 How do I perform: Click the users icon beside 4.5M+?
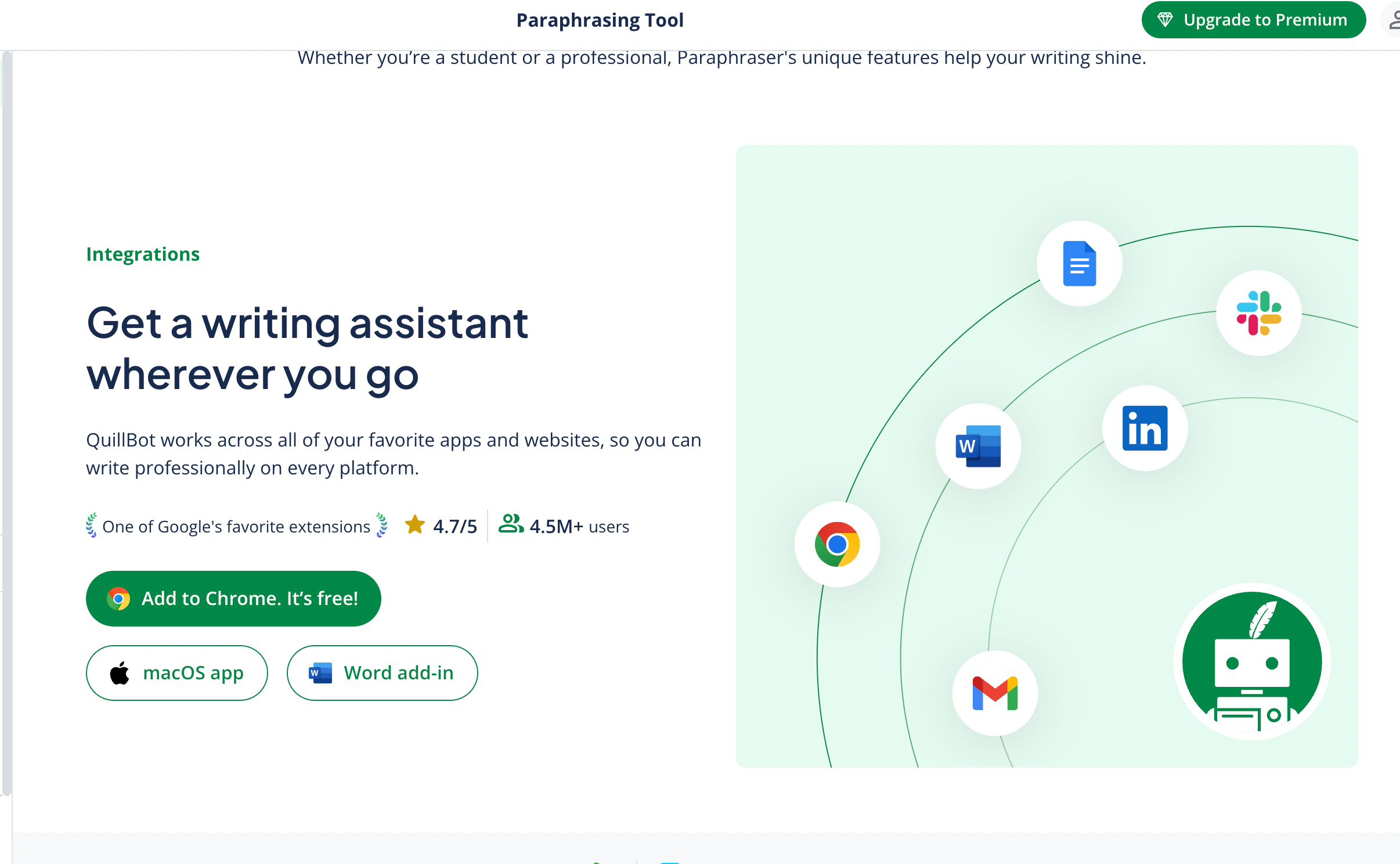[x=511, y=525]
